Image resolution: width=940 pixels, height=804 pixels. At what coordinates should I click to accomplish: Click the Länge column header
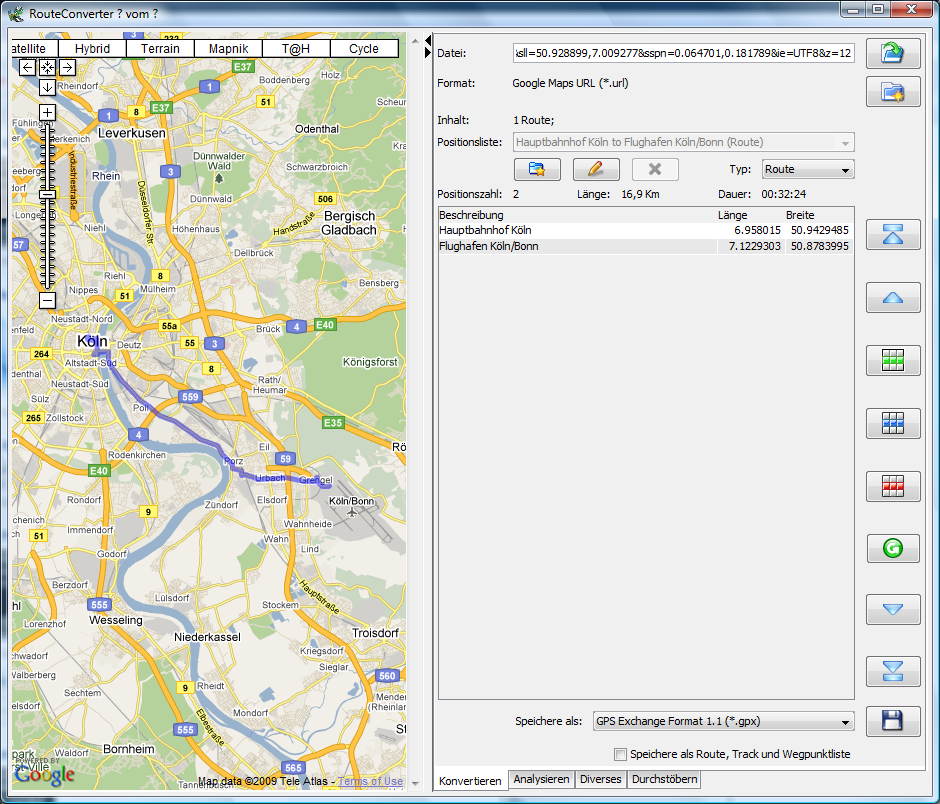[x=750, y=215]
